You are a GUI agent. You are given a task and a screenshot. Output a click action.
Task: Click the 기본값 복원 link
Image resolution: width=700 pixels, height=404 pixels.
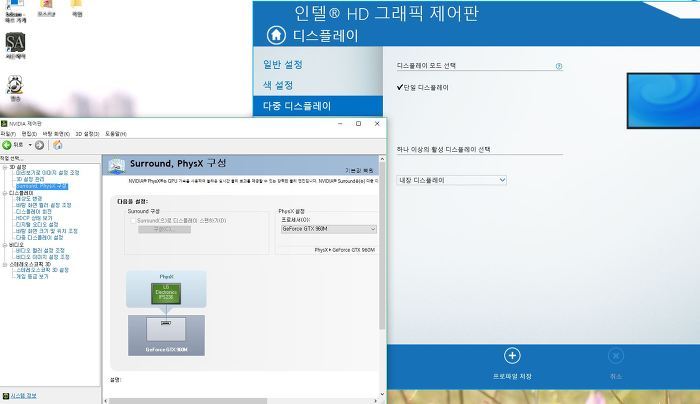[x=359, y=171]
